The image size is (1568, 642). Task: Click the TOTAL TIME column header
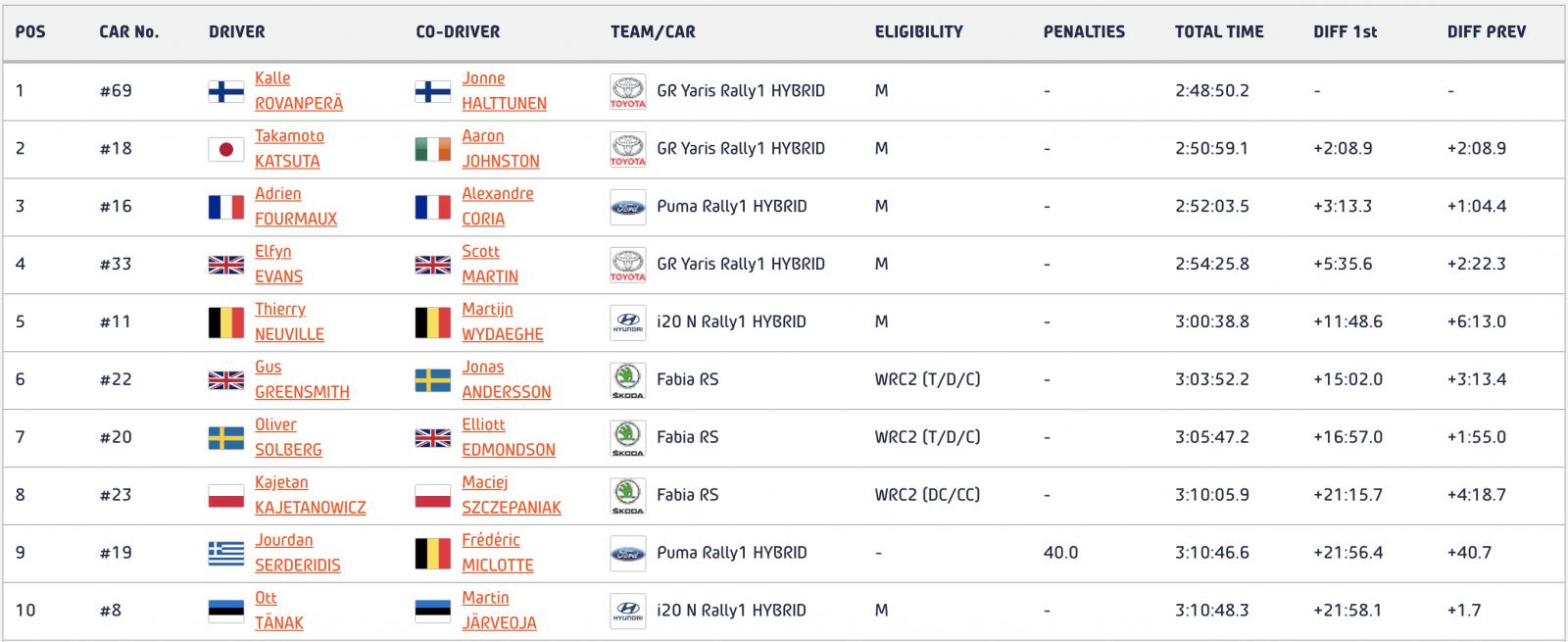click(1219, 31)
